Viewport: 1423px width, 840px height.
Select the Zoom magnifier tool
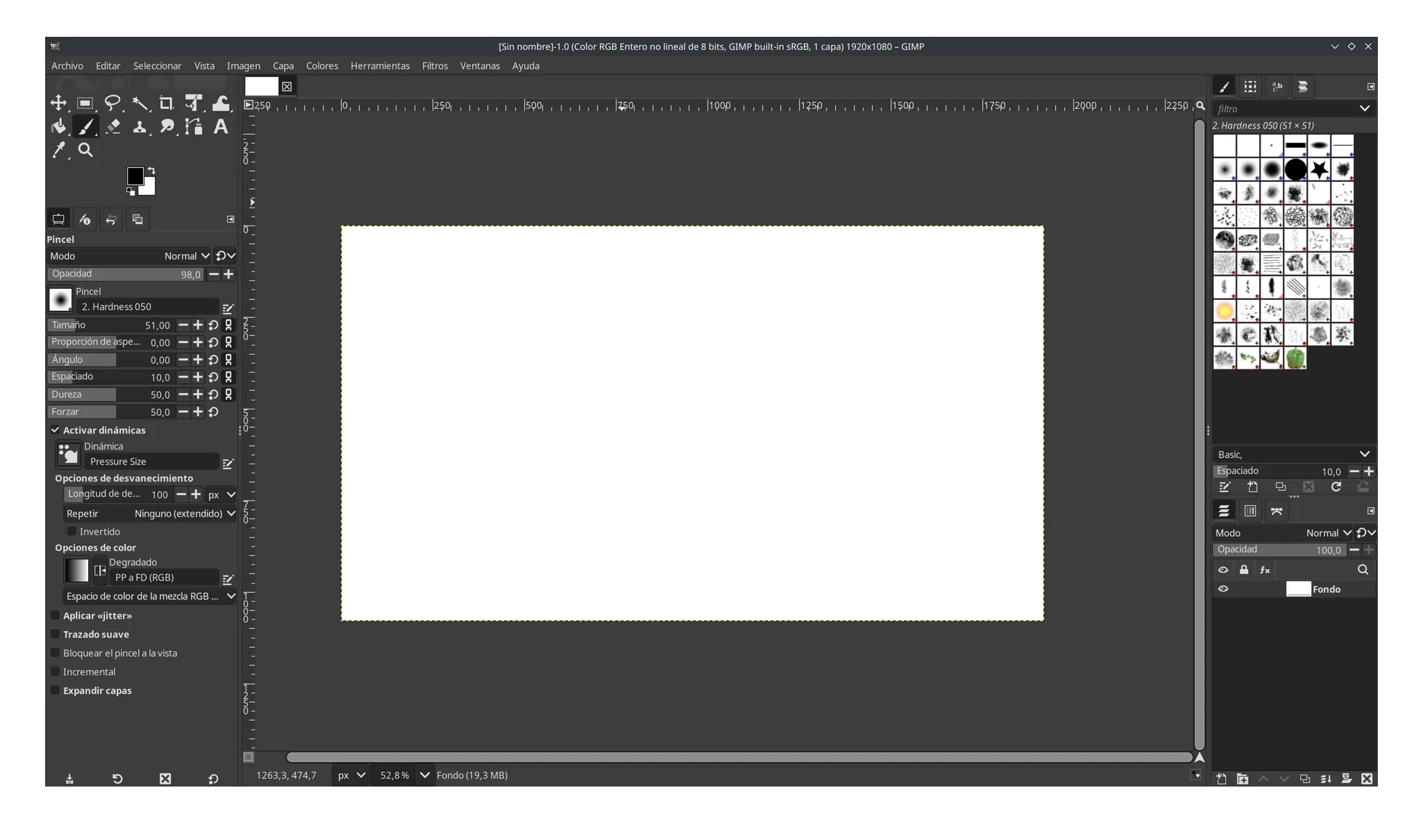pos(85,150)
